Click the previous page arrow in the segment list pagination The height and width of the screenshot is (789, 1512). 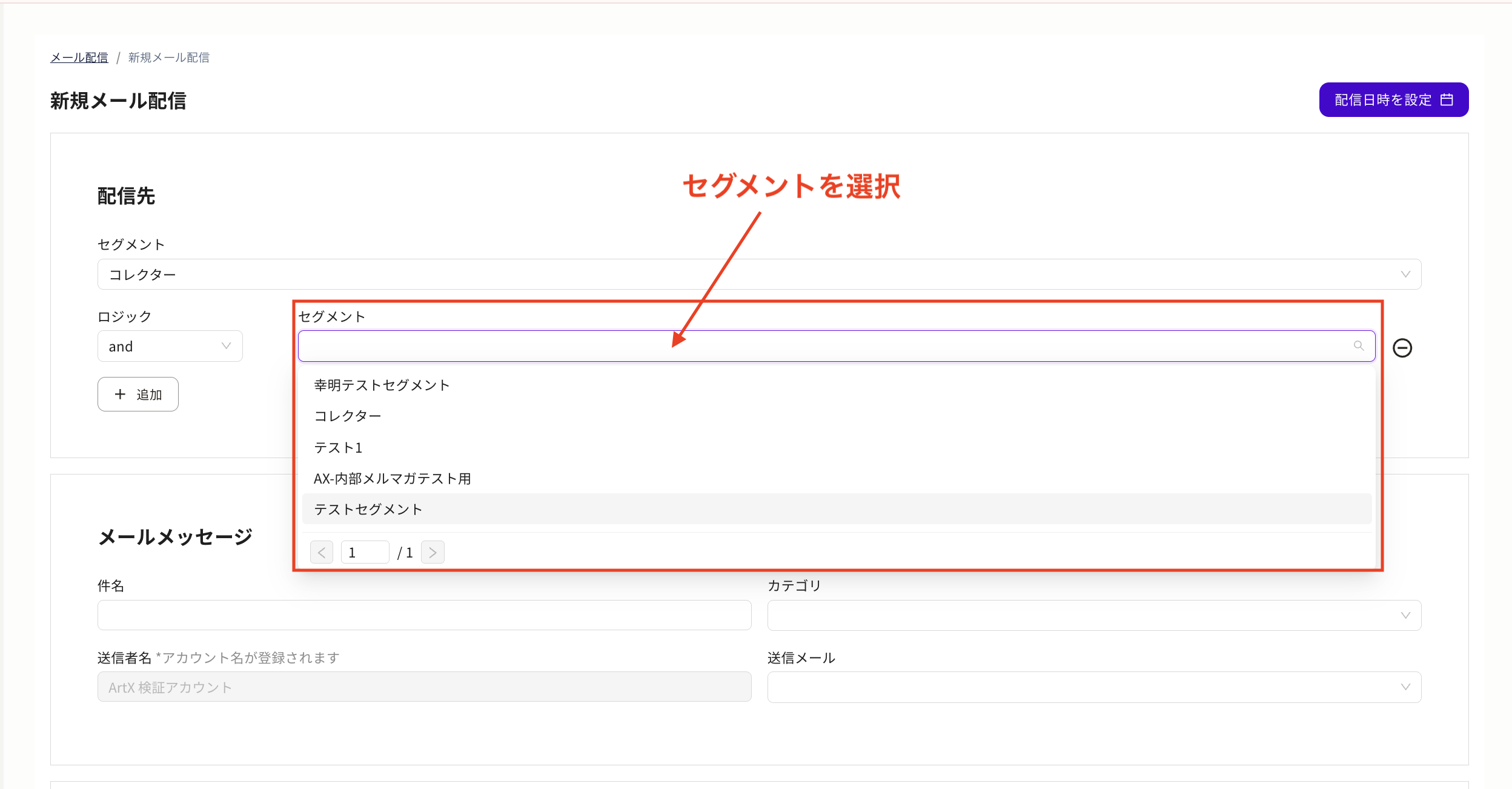322,551
